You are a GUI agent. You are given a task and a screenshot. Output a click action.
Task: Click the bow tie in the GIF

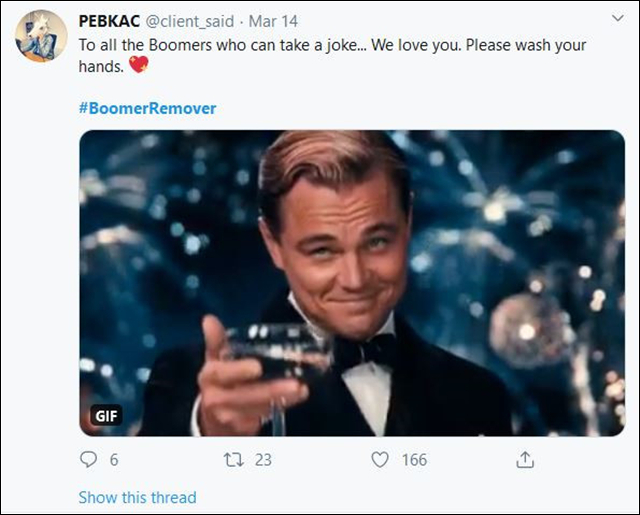click(x=361, y=352)
